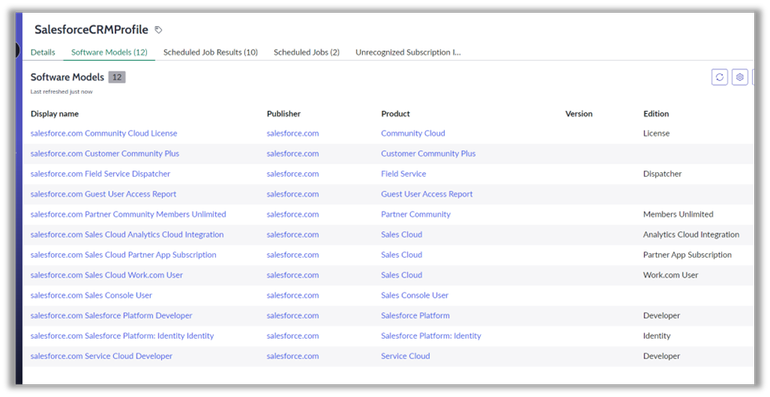Click the tag icon beside SalesforceCRMProfile title
The height and width of the screenshot is (397, 770).
pos(158,30)
